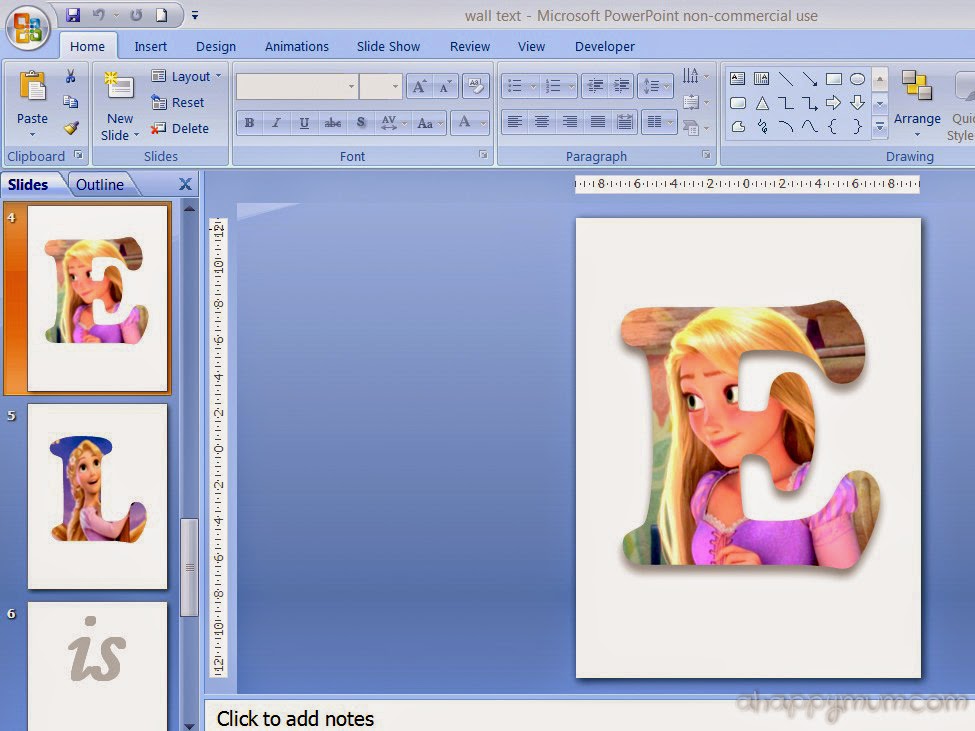Clear all text formatting

[x=476, y=86]
